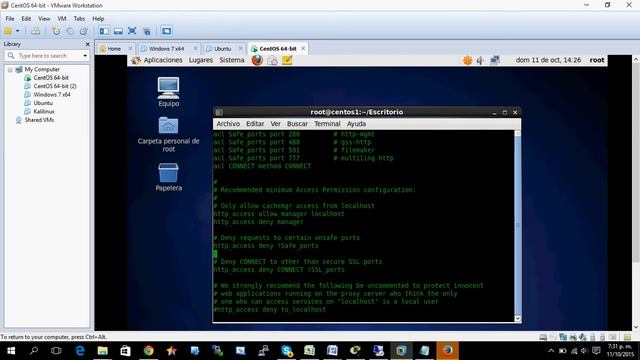
Task: Click the mail launcher in GNOME panel
Action: pyautogui.click(x=272, y=60)
